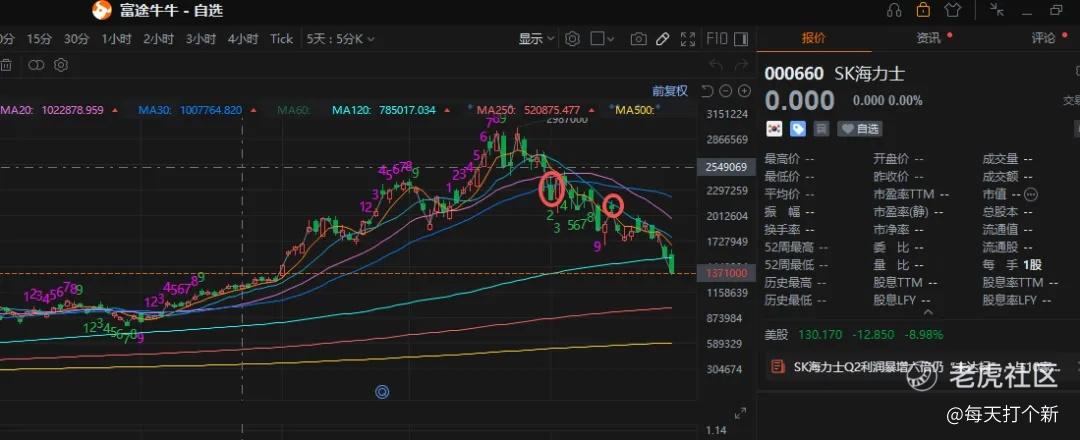This screenshot has width=1080, height=440.
Task: Open the skin theme shirt icon
Action: coord(953,10)
